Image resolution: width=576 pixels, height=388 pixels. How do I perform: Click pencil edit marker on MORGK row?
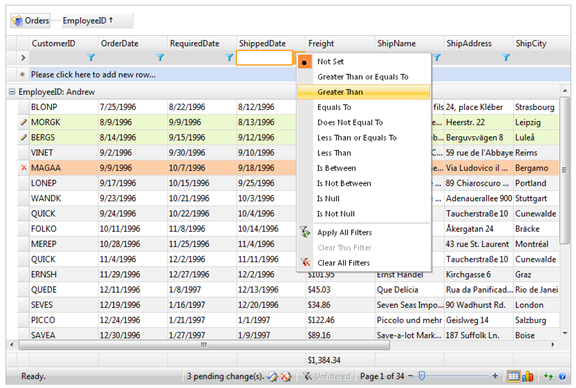point(24,122)
